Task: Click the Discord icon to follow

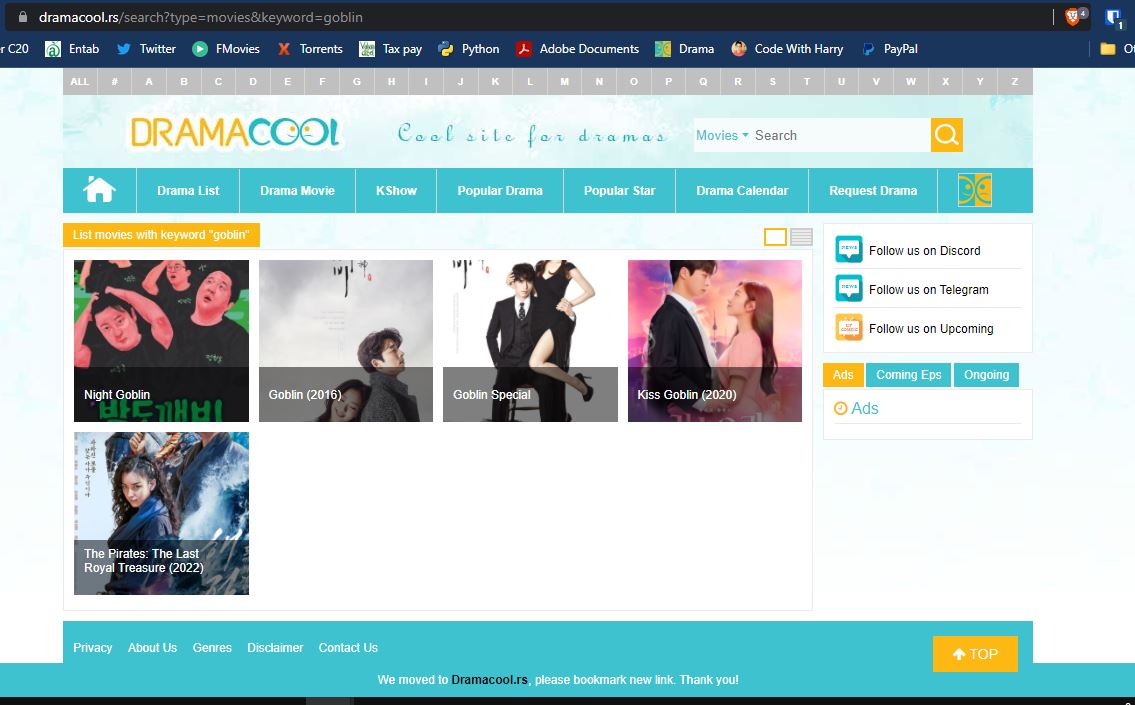Action: [x=848, y=249]
